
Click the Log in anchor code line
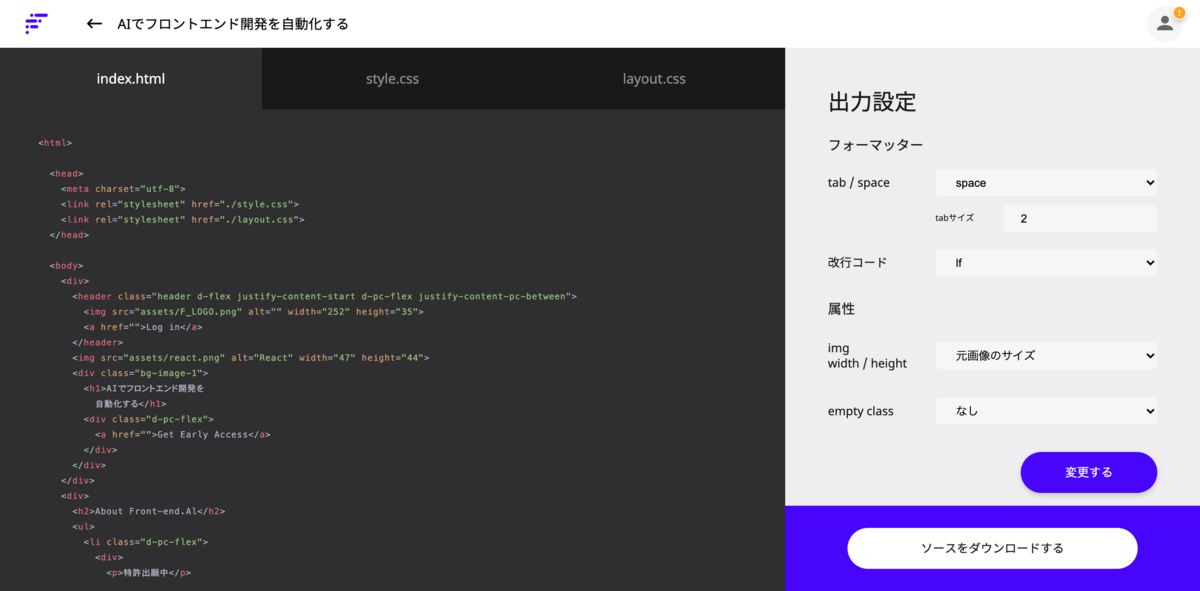pos(143,327)
